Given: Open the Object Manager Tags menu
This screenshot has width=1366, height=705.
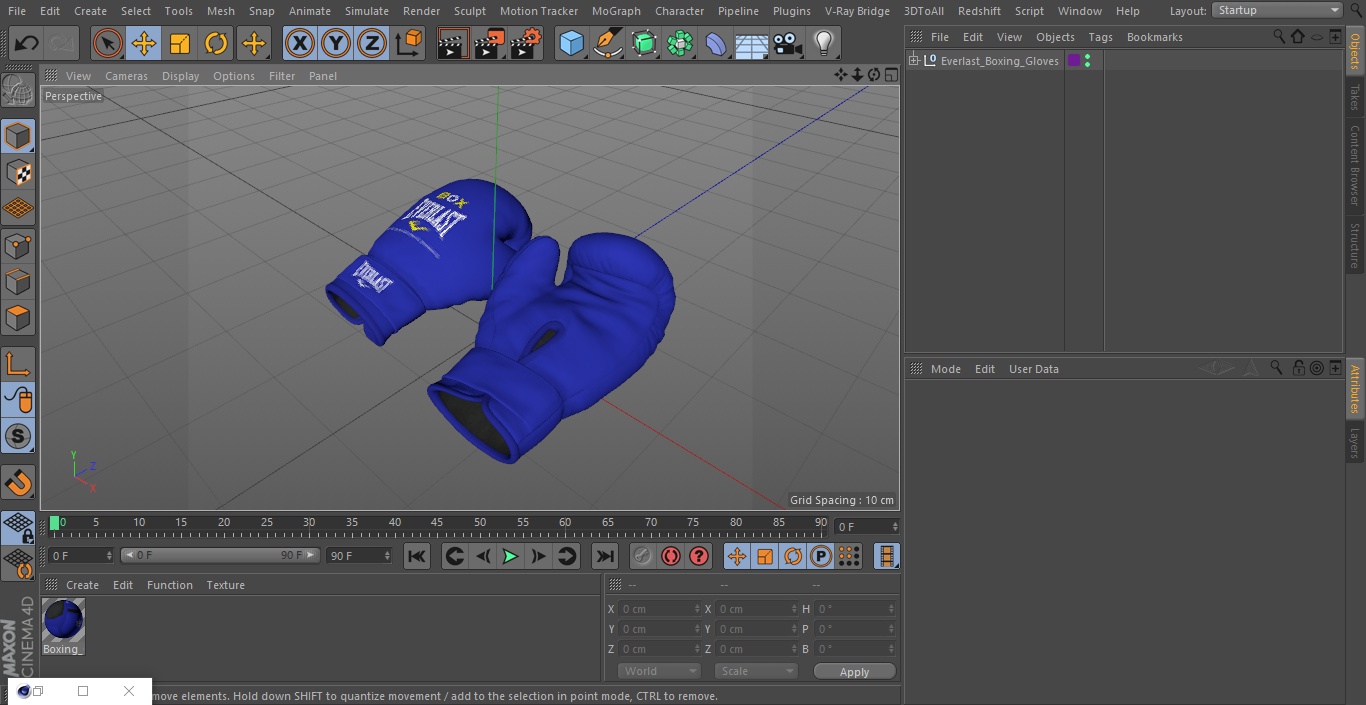Looking at the screenshot, I should [1100, 37].
